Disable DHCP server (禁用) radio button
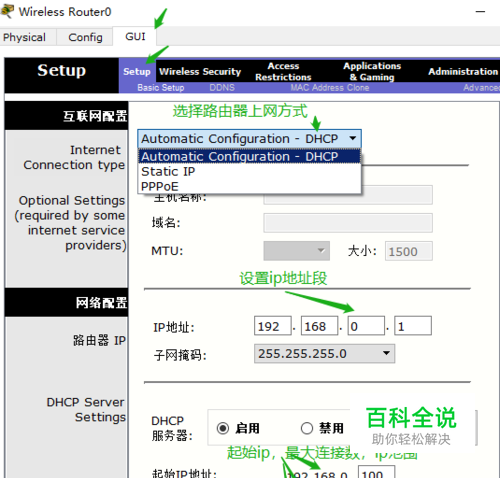This screenshot has width=500, height=478. click(307, 428)
